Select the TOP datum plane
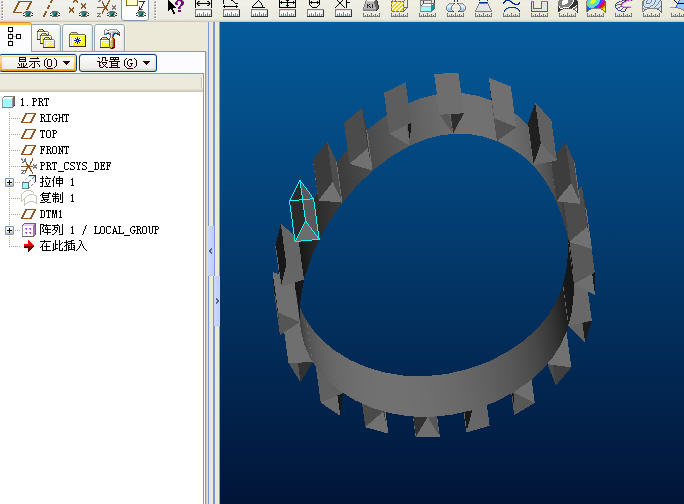This screenshot has width=684, height=504. [x=39, y=134]
